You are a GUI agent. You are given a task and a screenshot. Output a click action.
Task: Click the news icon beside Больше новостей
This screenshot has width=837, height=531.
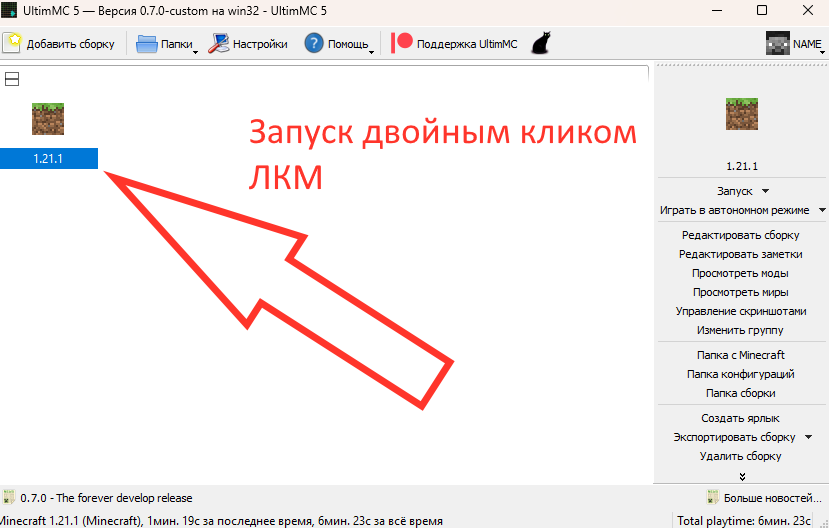(x=713, y=497)
